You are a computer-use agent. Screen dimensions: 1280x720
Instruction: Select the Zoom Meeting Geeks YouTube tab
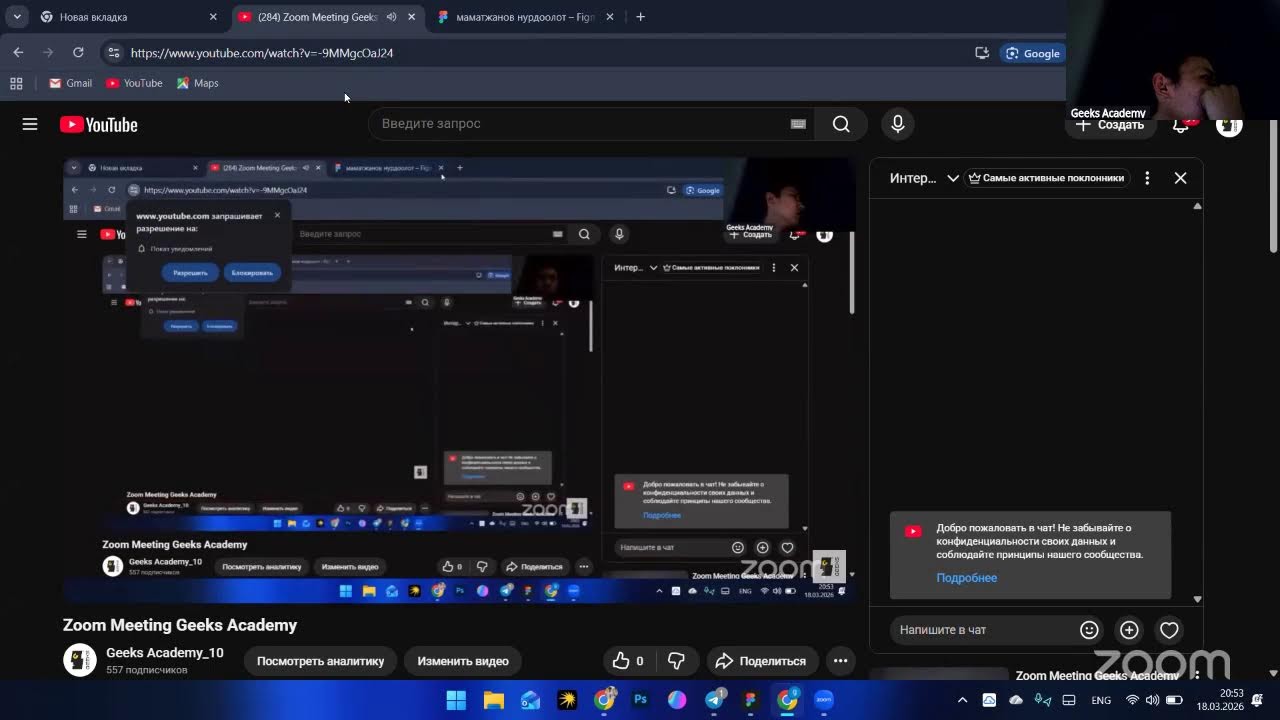point(315,17)
